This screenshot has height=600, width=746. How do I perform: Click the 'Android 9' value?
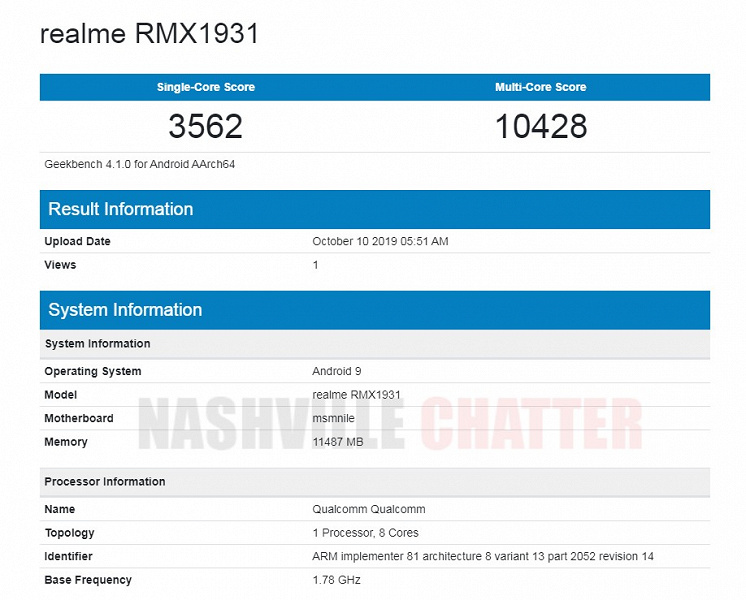(x=337, y=371)
